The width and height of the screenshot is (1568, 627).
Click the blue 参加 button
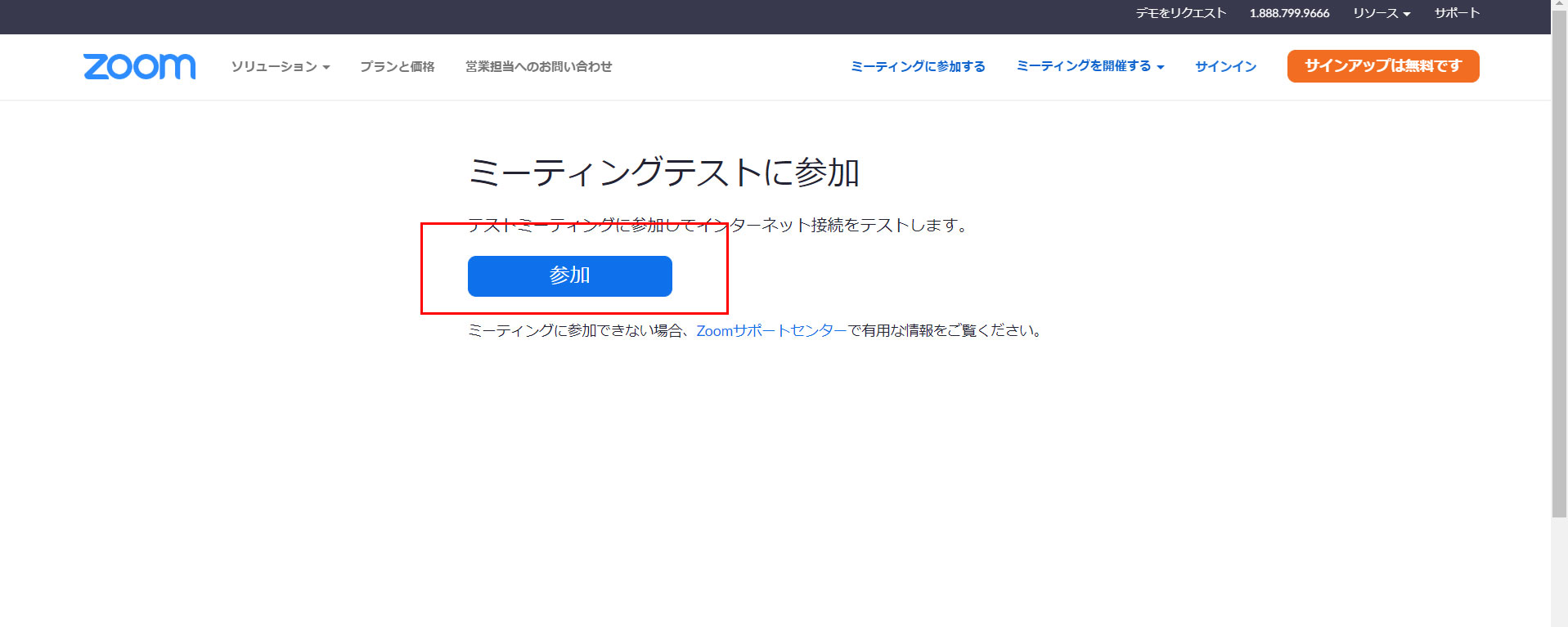pyautogui.click(x=570, y=275)
